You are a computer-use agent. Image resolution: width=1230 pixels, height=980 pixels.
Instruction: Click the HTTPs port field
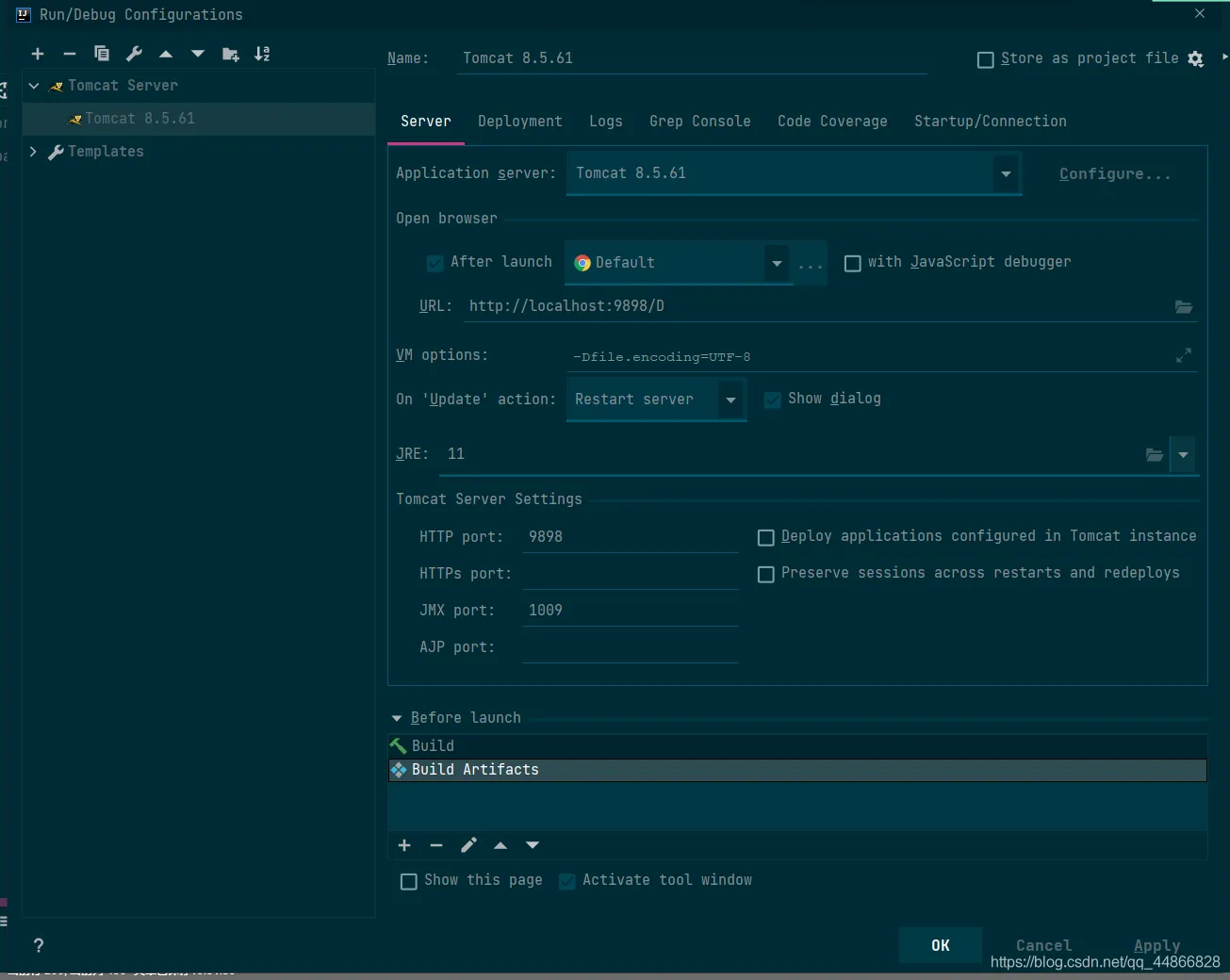(631, 574)
